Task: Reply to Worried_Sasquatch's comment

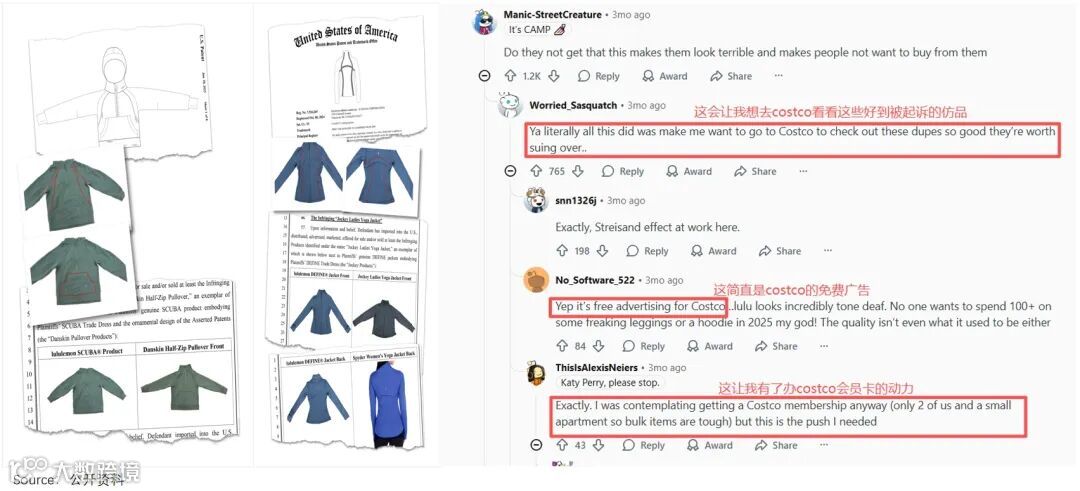Action: pyautogui.click(x=622, y=171)
